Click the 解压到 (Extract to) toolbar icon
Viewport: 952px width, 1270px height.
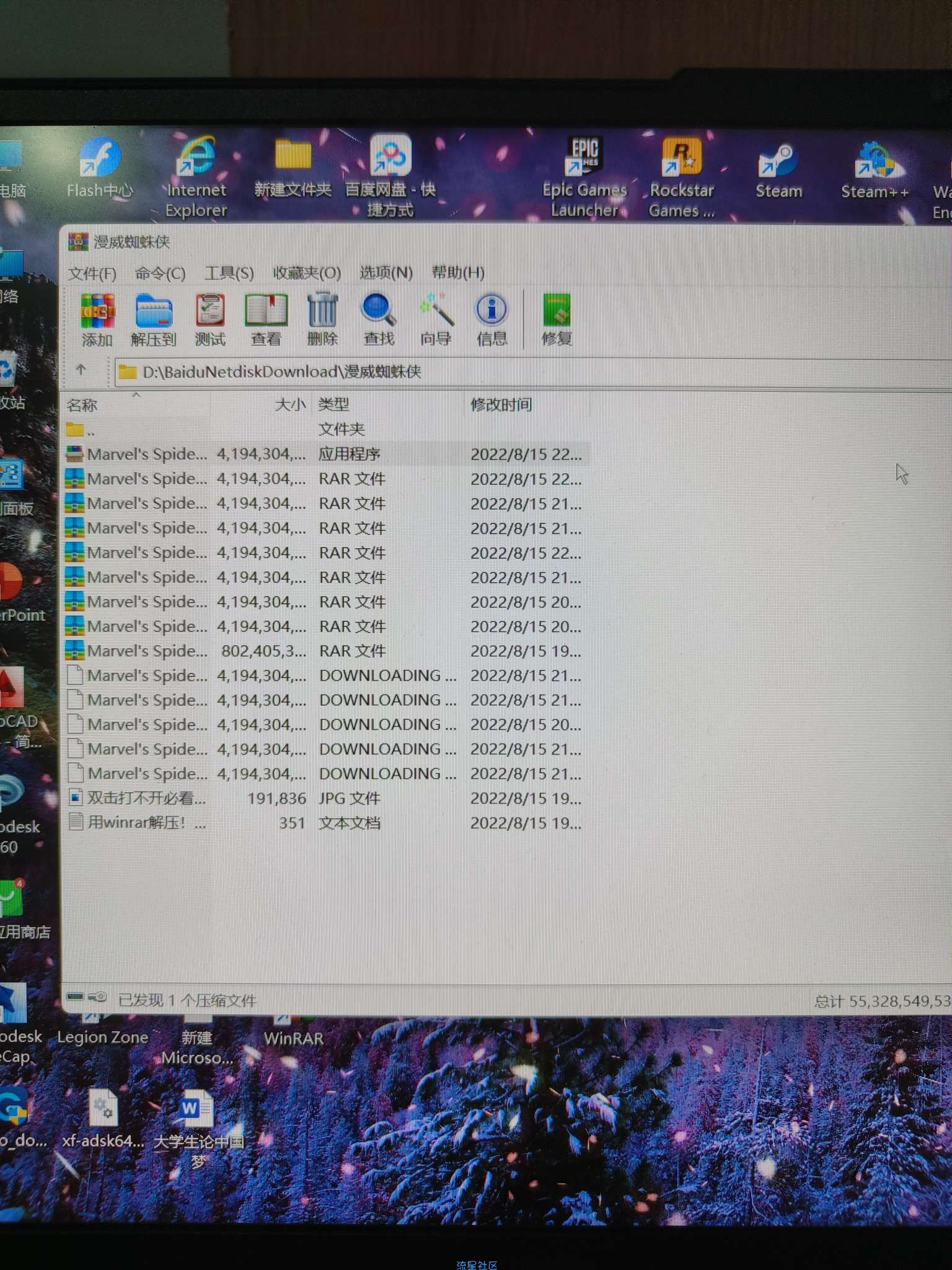[153, 319]
